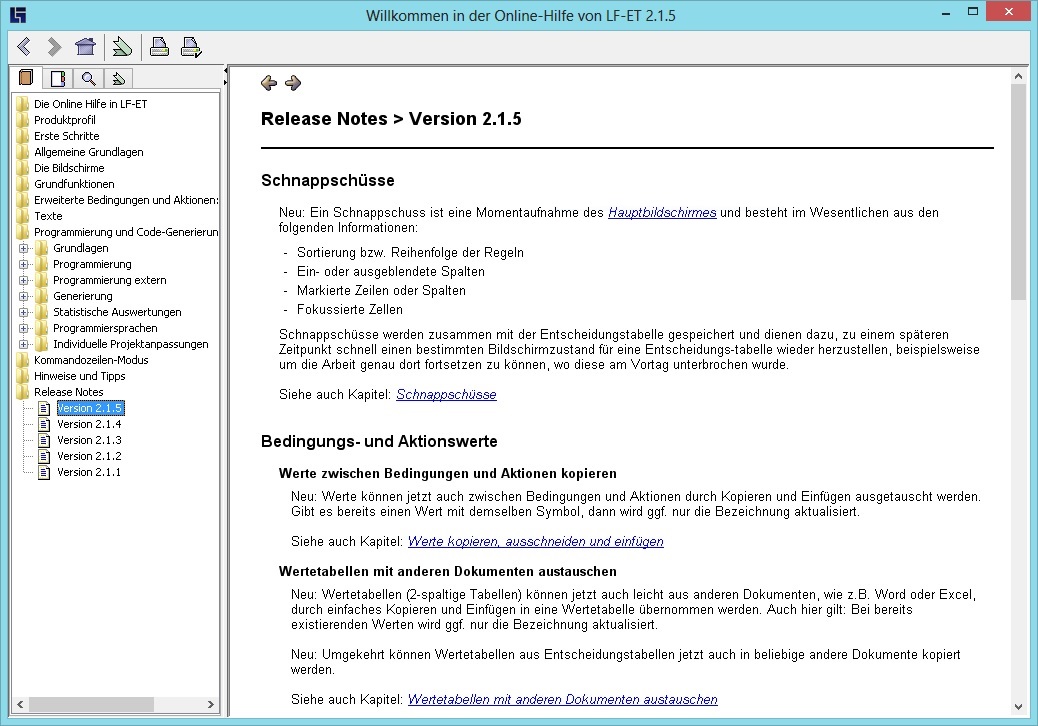The image size is (1038, 726).
Task: Open Werte kopieren, ausschneiden und einfügen link
Action: [x=536, y=541]
